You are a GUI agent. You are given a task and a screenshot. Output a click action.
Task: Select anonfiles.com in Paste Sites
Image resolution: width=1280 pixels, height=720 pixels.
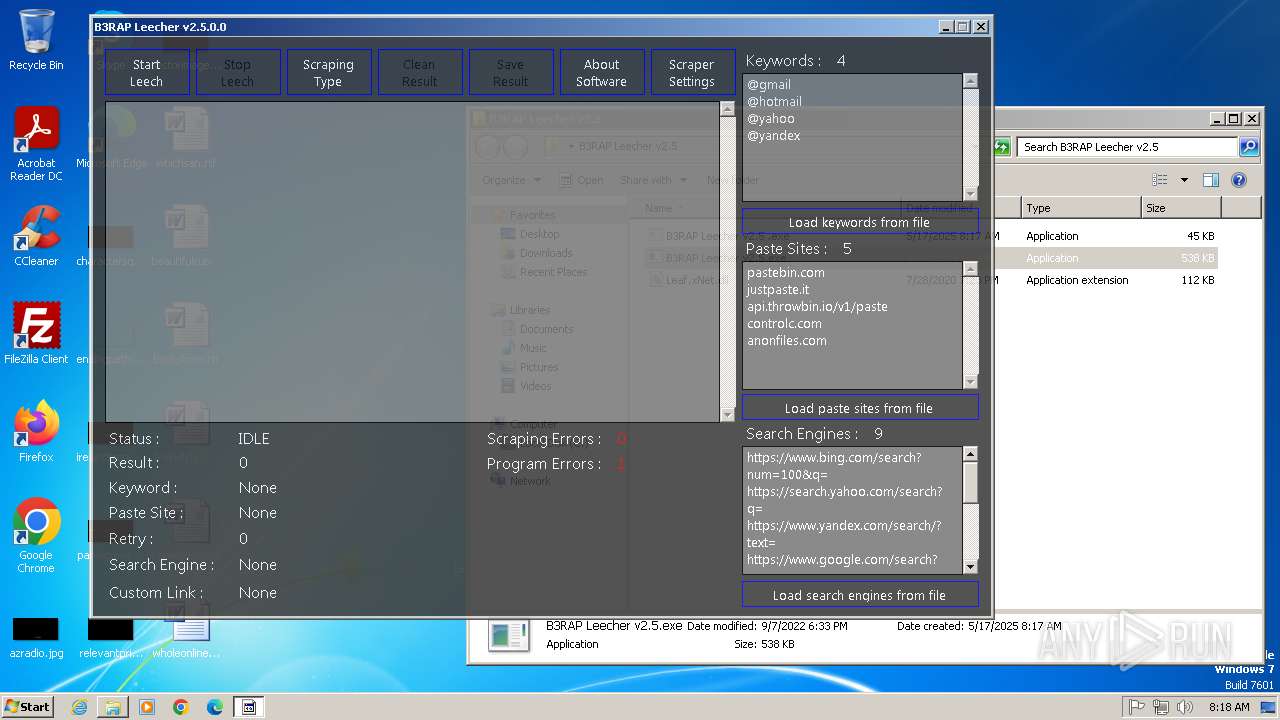click(x=787, y=341)
